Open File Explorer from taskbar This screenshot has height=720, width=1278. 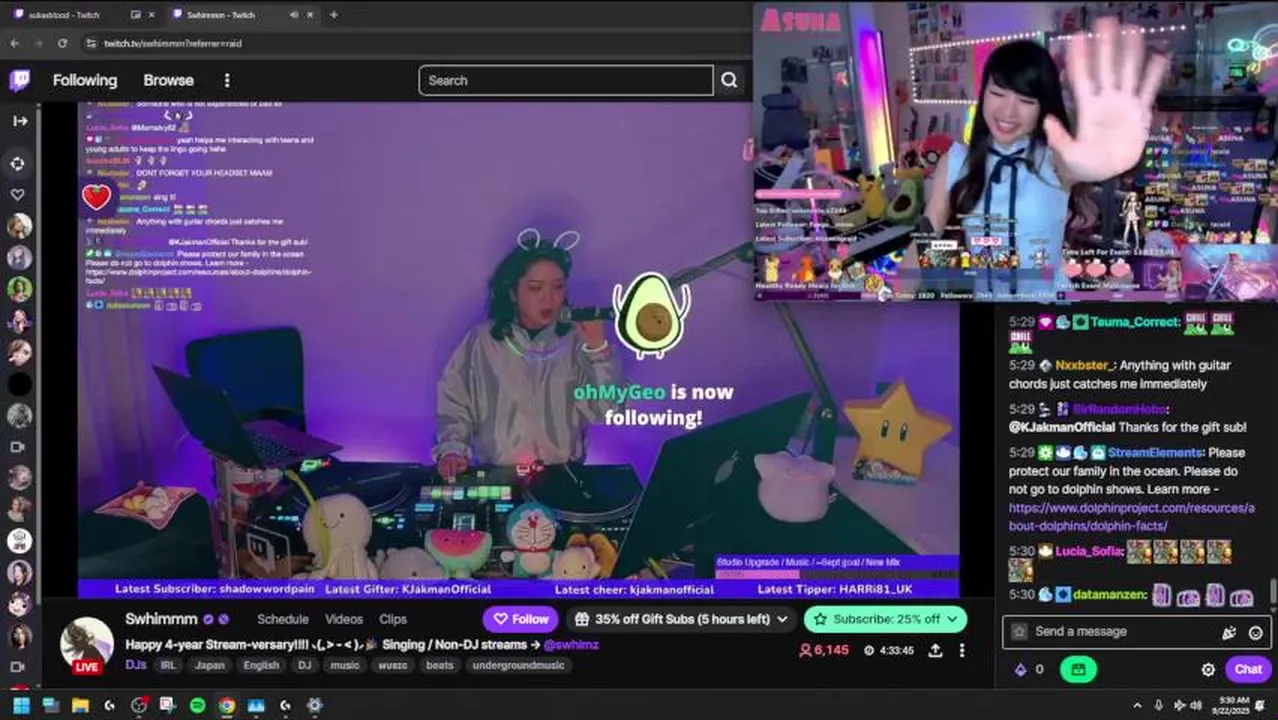tap(80, 705)
